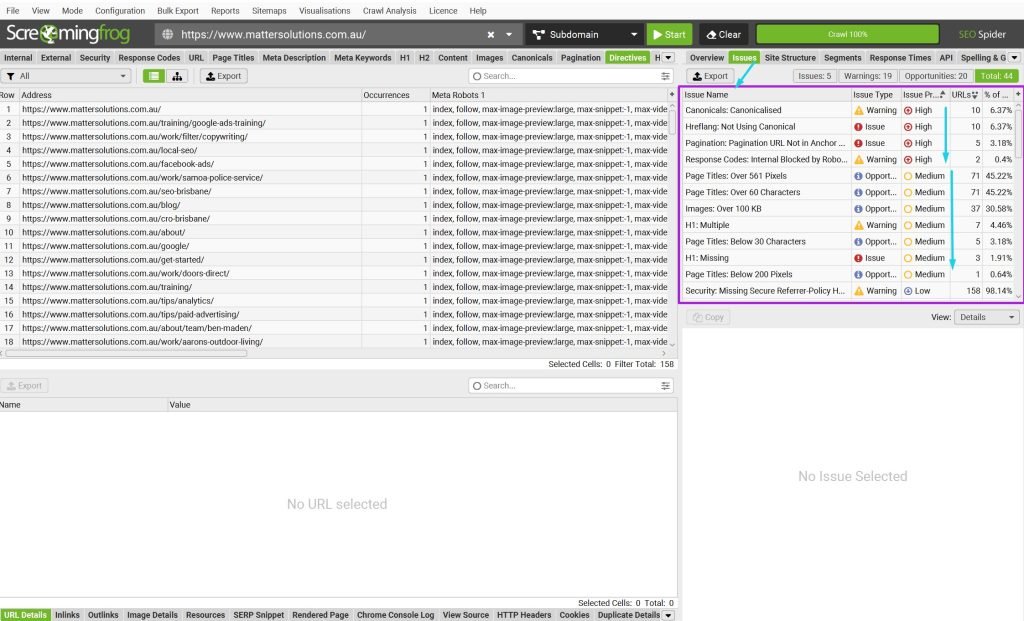The image size is (1024, 621).
Task: Select the Hreflang: Not Using Canonical row
Action: pyautogui.click(x=740, y=127)
